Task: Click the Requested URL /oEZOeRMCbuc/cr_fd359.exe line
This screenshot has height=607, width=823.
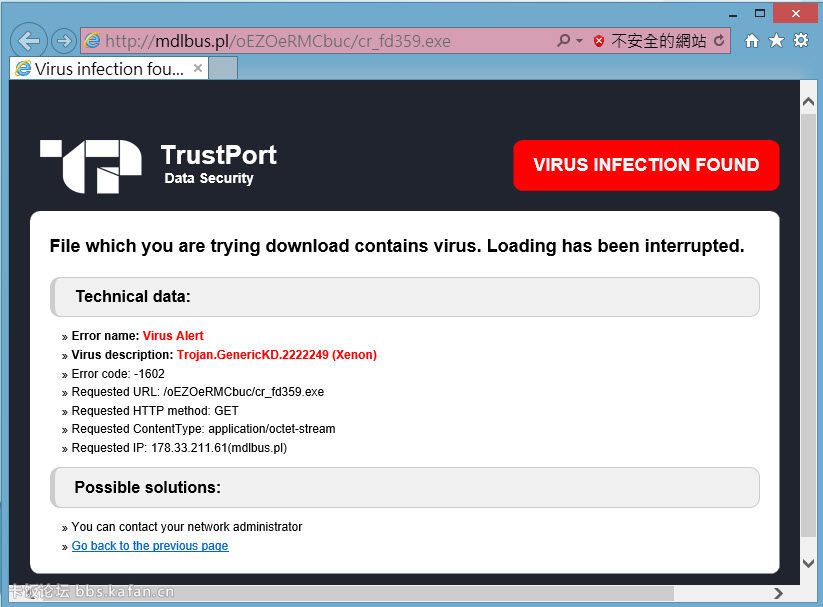Action: pos(198,392)
